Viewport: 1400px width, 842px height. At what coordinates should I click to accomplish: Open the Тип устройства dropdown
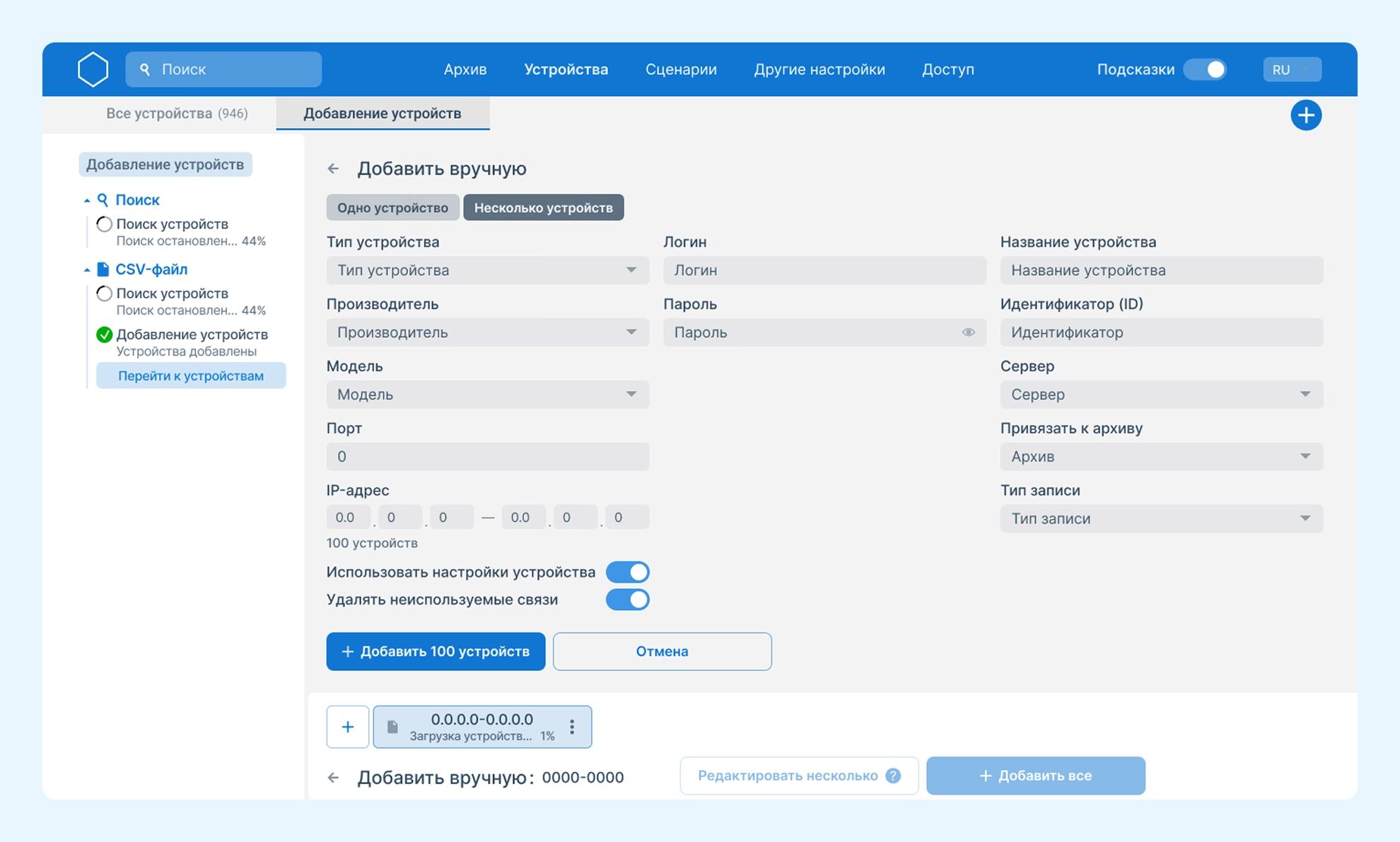[x=487, y=270]
